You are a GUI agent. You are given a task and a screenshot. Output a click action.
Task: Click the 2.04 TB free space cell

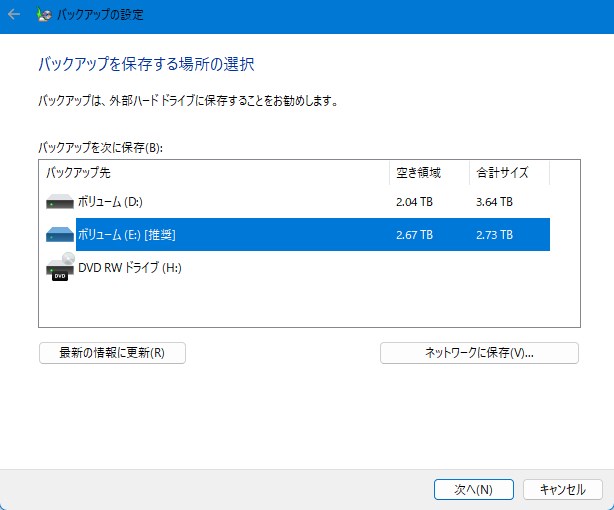(x=414, y=202)
